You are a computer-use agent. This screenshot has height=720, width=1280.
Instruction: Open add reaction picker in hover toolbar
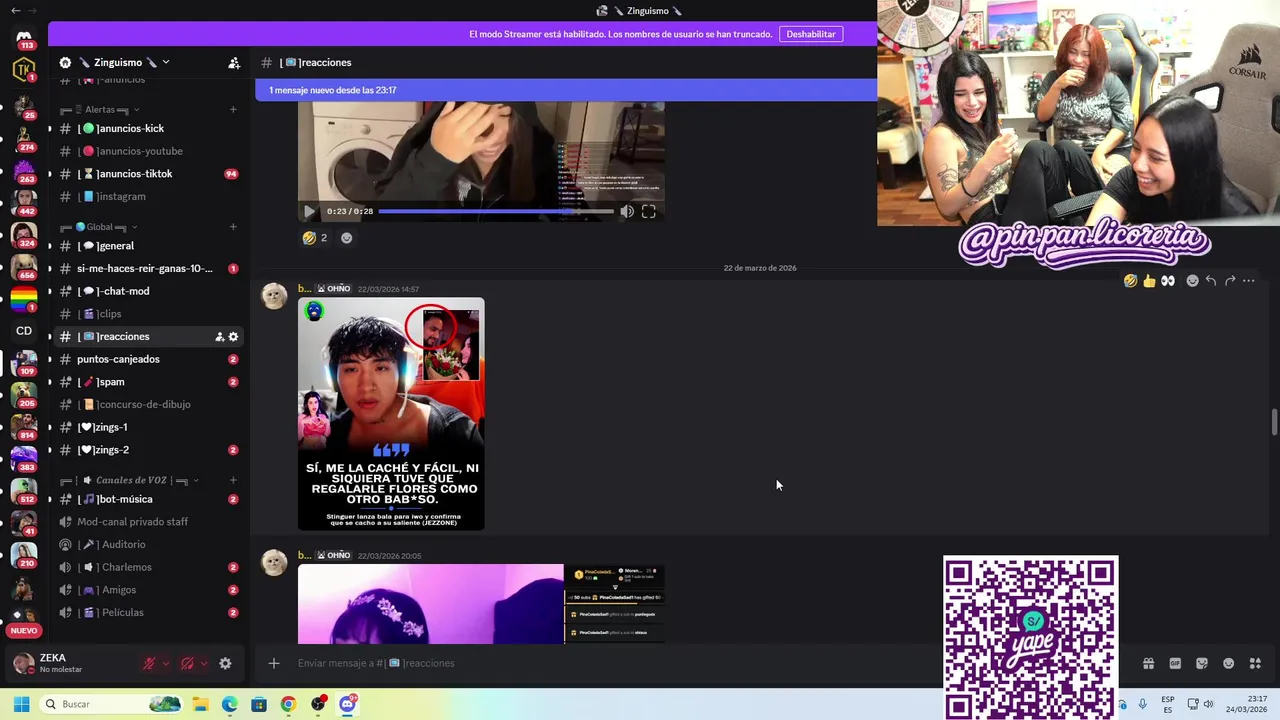click(x=1192, y=281)
